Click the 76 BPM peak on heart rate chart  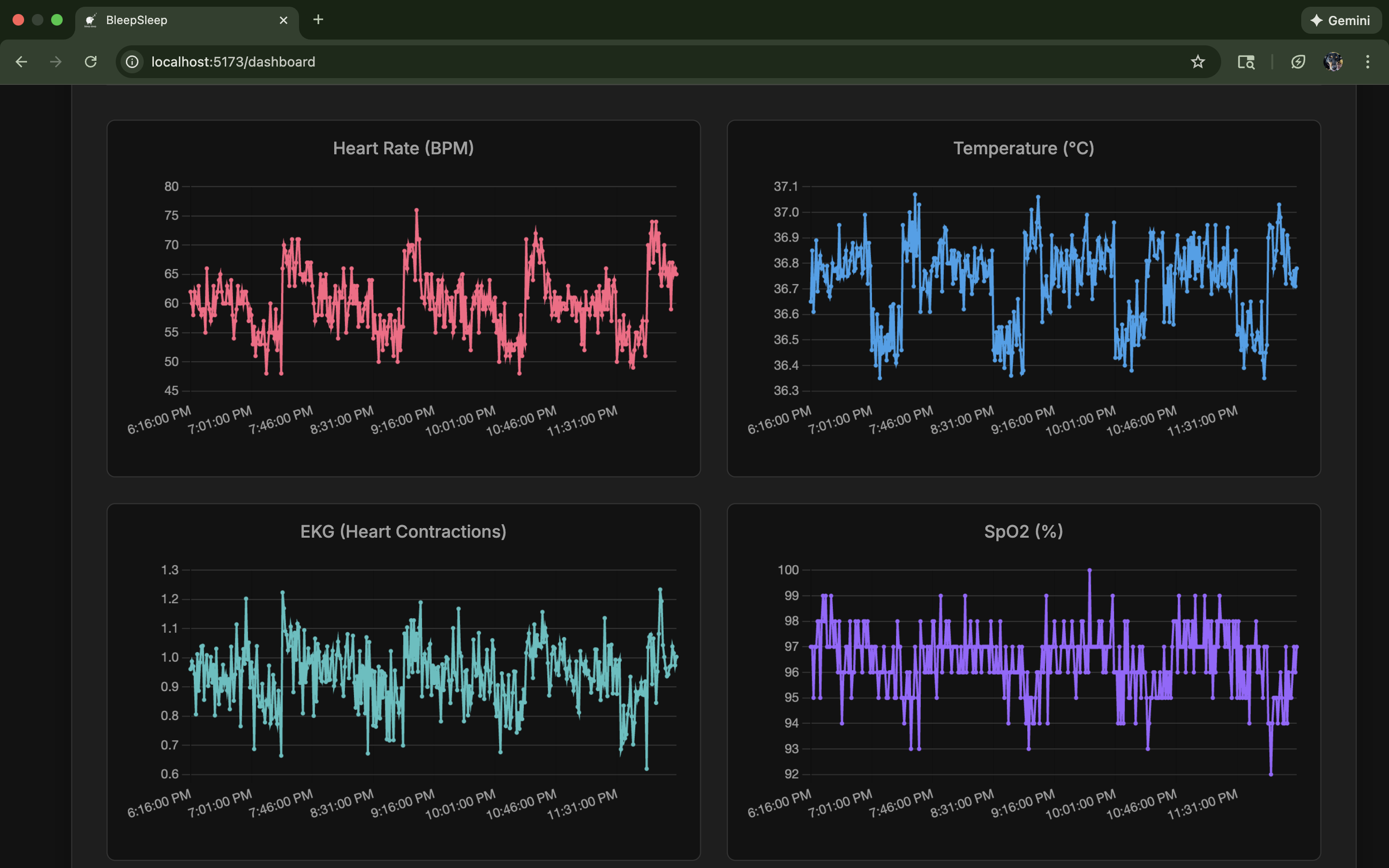click(417, 210)
